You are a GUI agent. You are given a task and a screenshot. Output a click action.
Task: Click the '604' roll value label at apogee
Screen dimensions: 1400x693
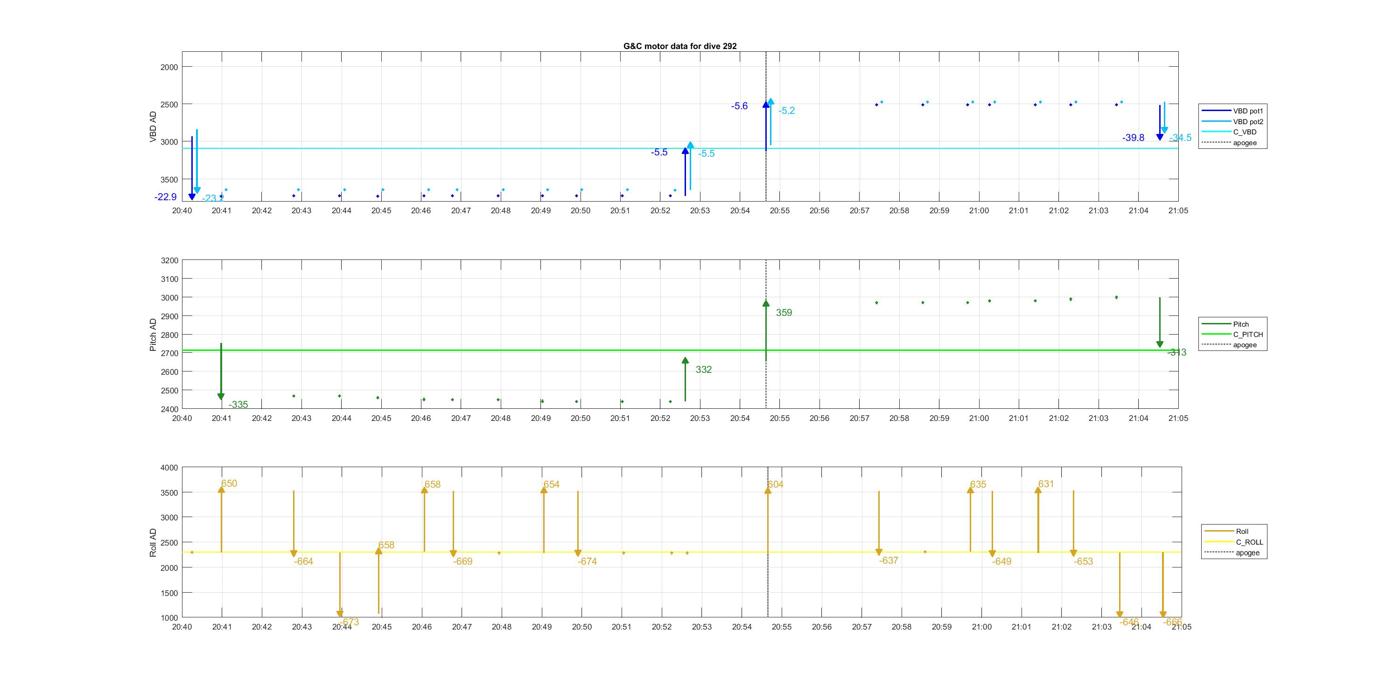pos(775,485)
